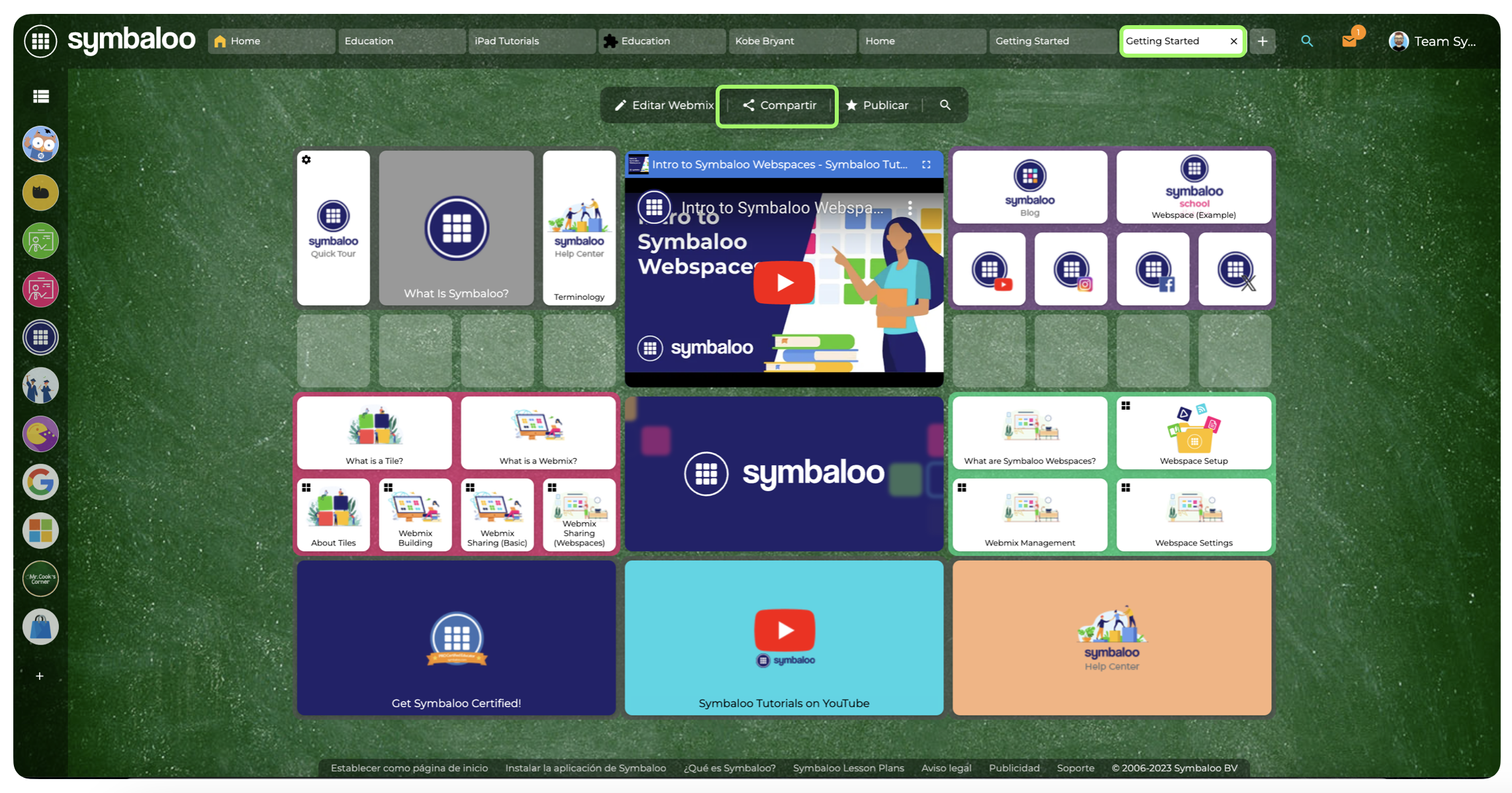Open the graduates sidebar webmix

40,385
